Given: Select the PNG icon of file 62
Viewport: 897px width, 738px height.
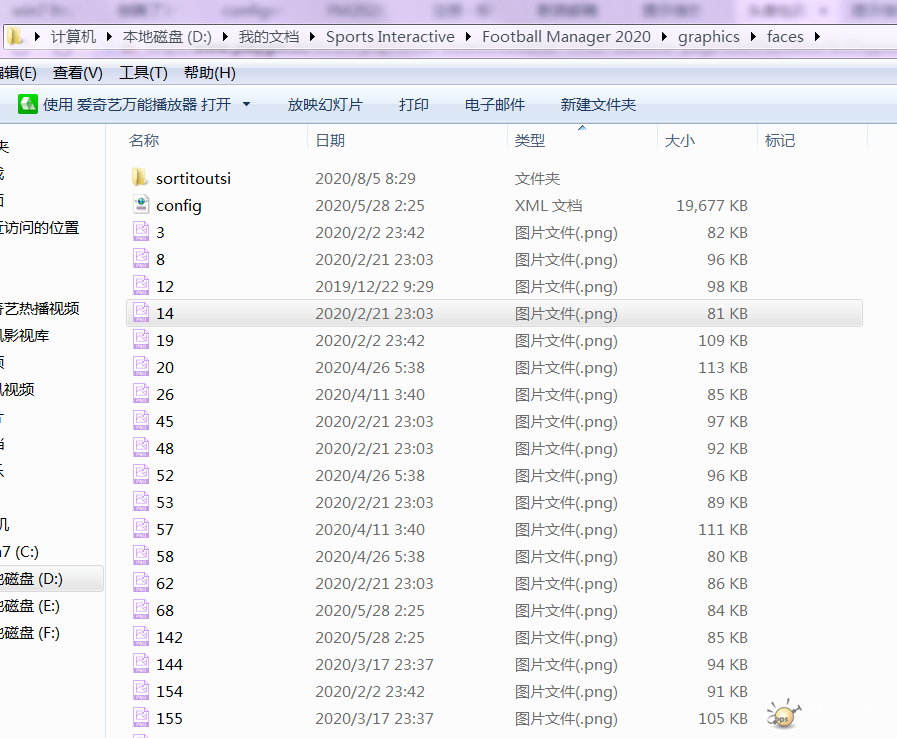Looking at the screenshot, I should (141, 582).
